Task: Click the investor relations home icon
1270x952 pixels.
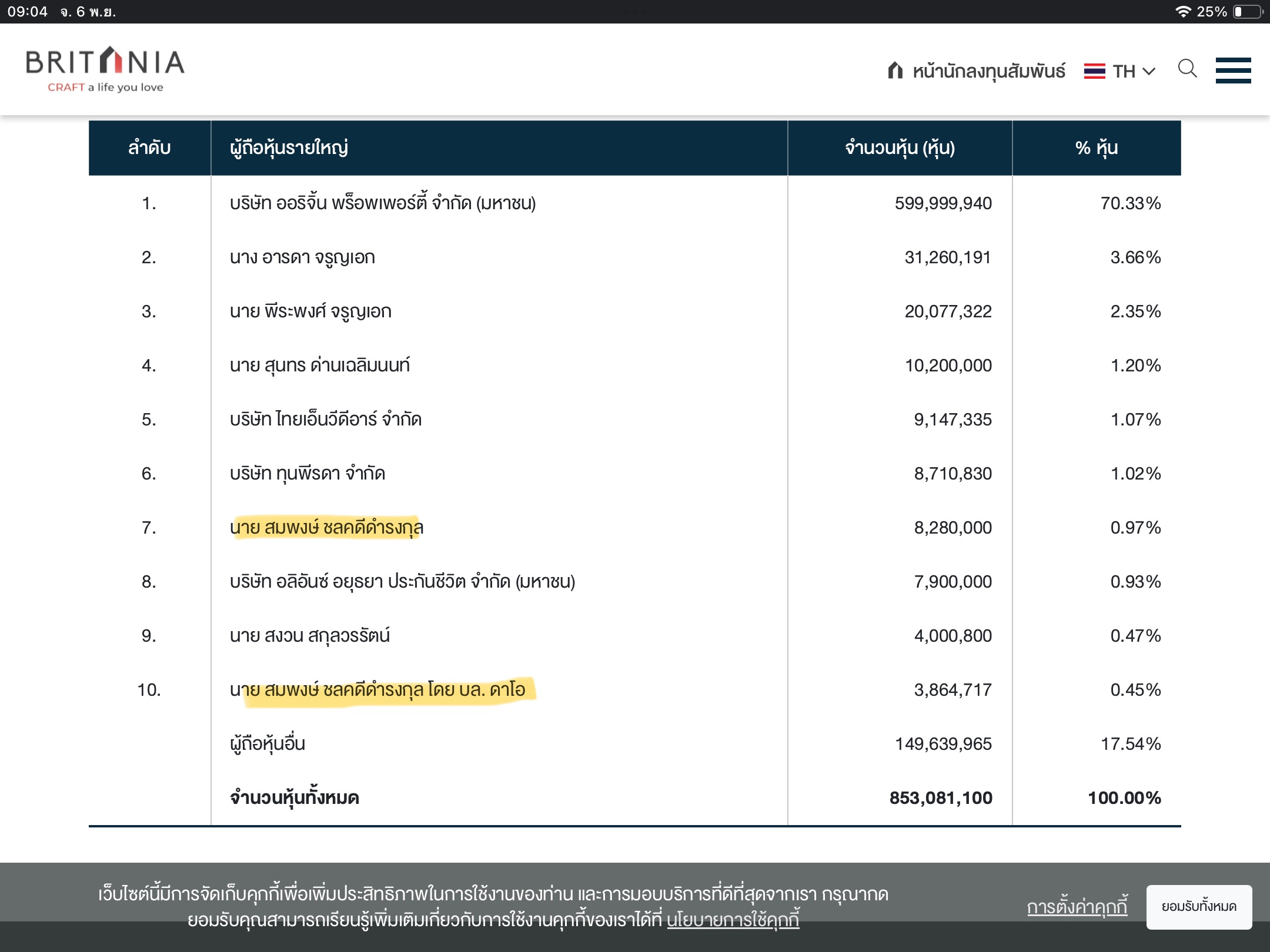Action: 895,71
